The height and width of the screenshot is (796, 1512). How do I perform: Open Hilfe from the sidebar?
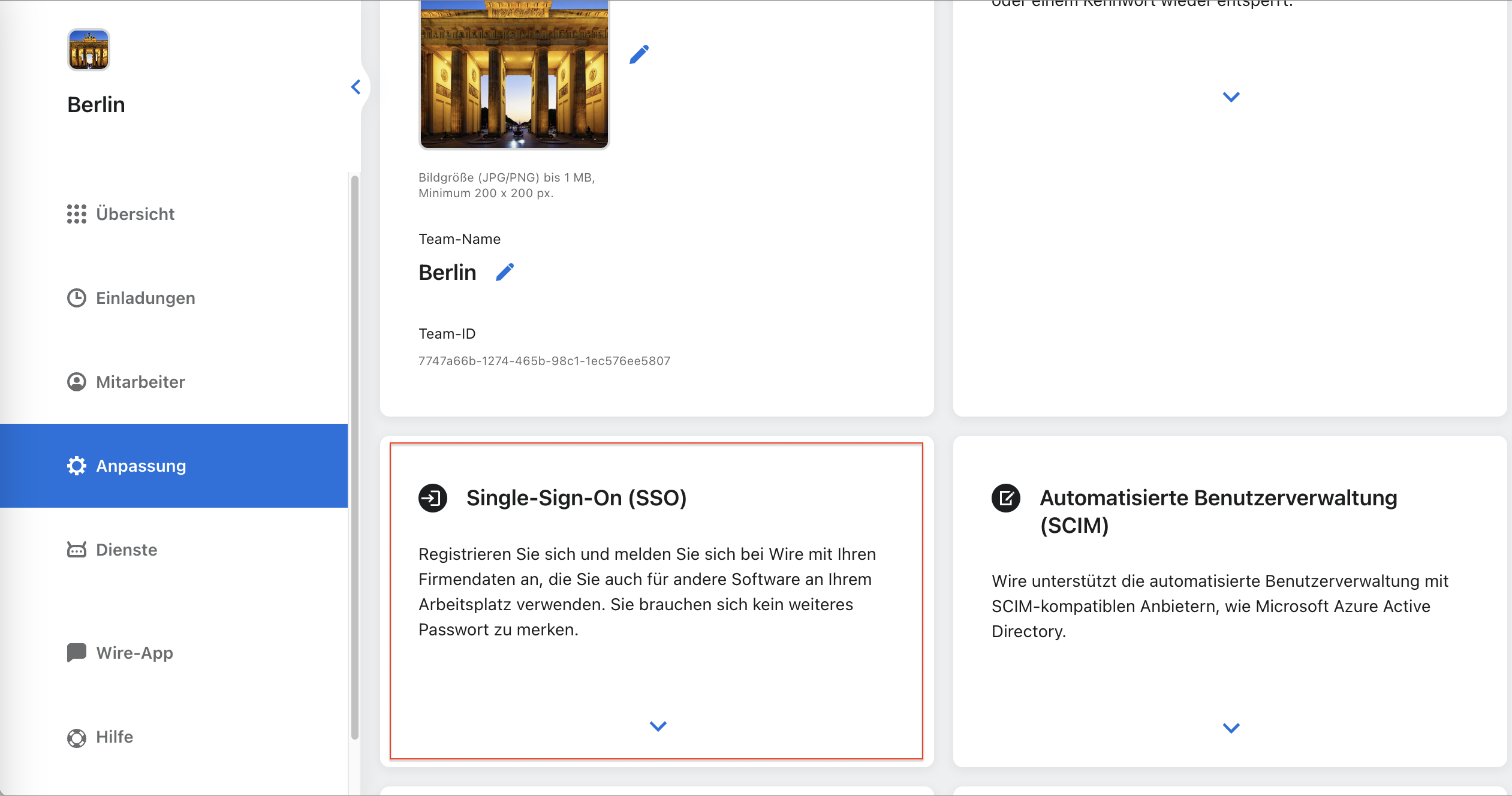(174, 737)
